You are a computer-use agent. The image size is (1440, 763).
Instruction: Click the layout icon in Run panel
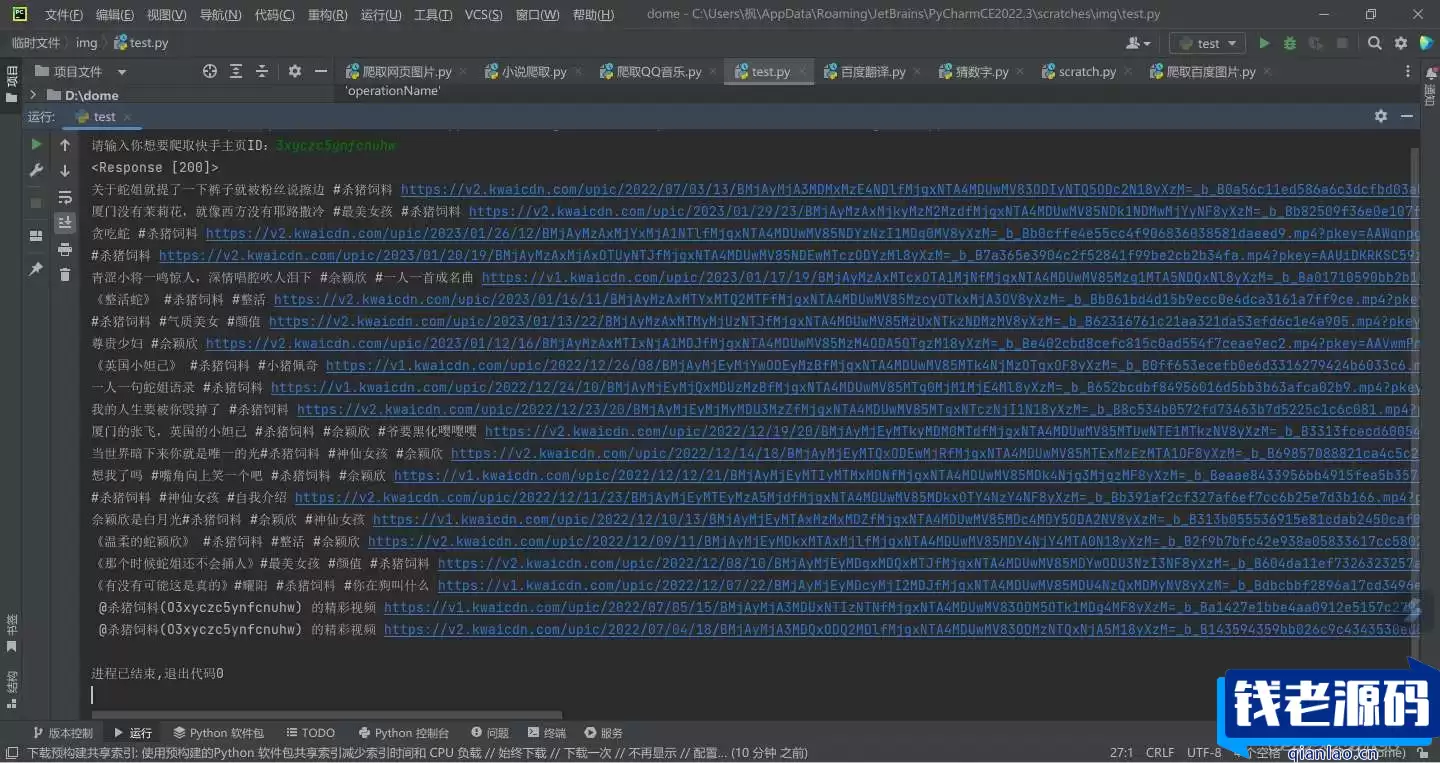tap(37, 236)
